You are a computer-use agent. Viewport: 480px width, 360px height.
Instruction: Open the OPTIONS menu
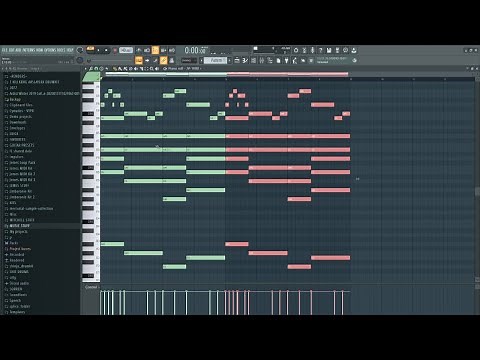(51, 50)
